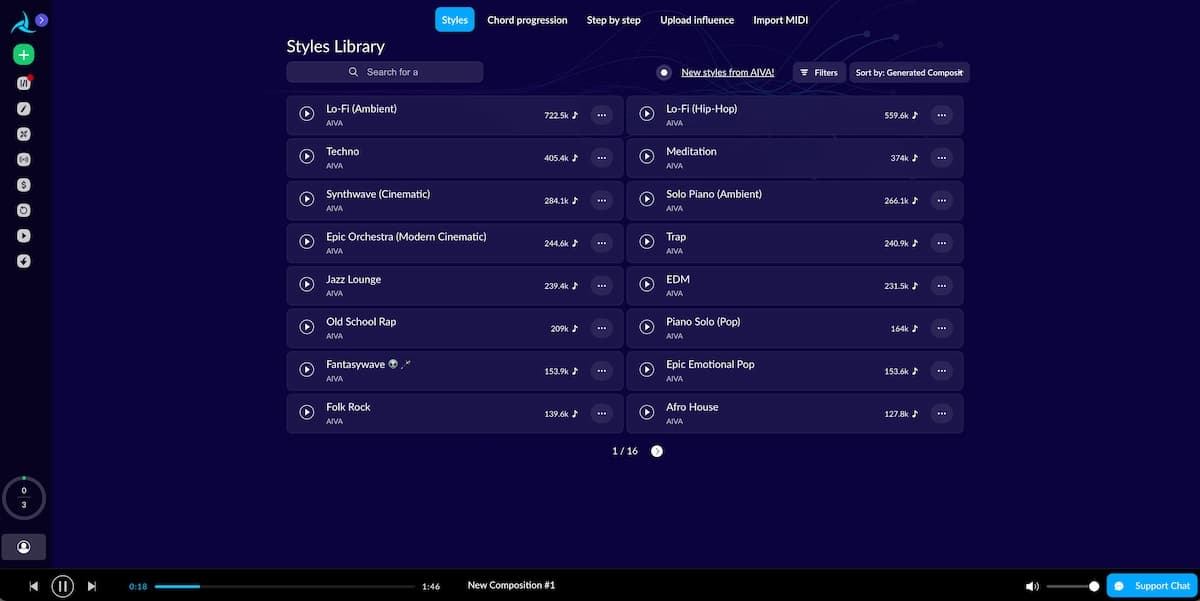Click the lightning bolt icon in sidebar
This screenshot has height=601, width=1200.
point(24,261)
